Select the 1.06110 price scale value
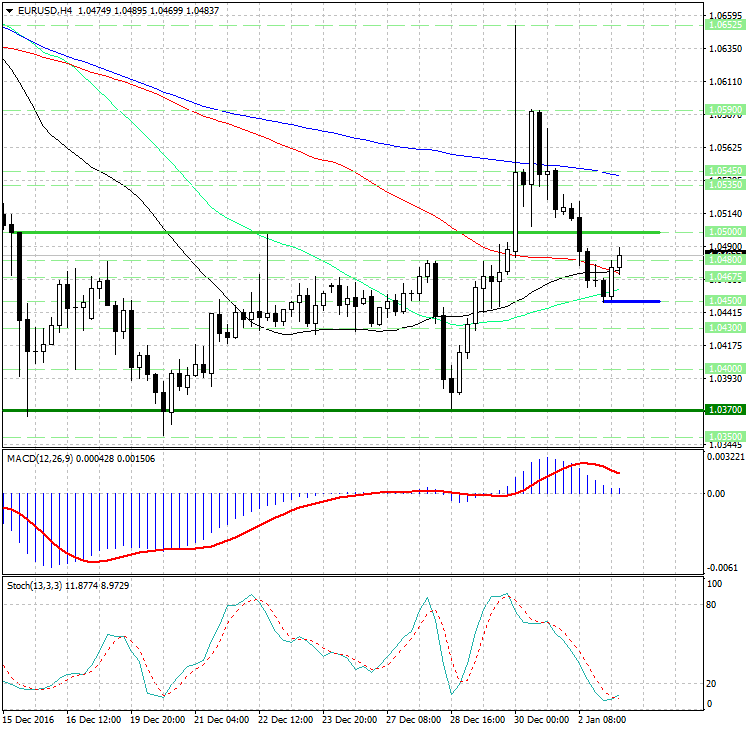Image resolution: width=746 pixels, height=731 pixels. pyautogui.click(x=725, y=82)
